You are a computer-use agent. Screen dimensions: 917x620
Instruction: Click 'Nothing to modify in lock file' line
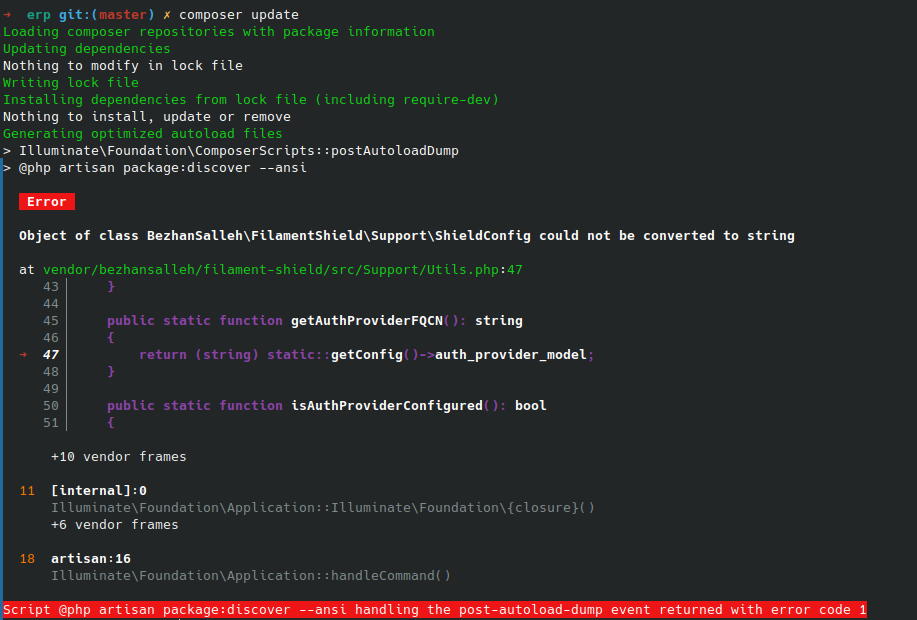123,66
